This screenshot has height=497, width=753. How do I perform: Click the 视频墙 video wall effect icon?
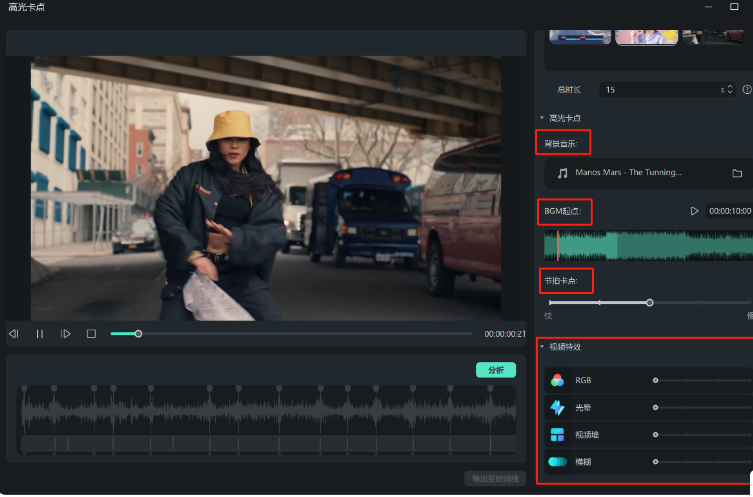coord(558,435)
